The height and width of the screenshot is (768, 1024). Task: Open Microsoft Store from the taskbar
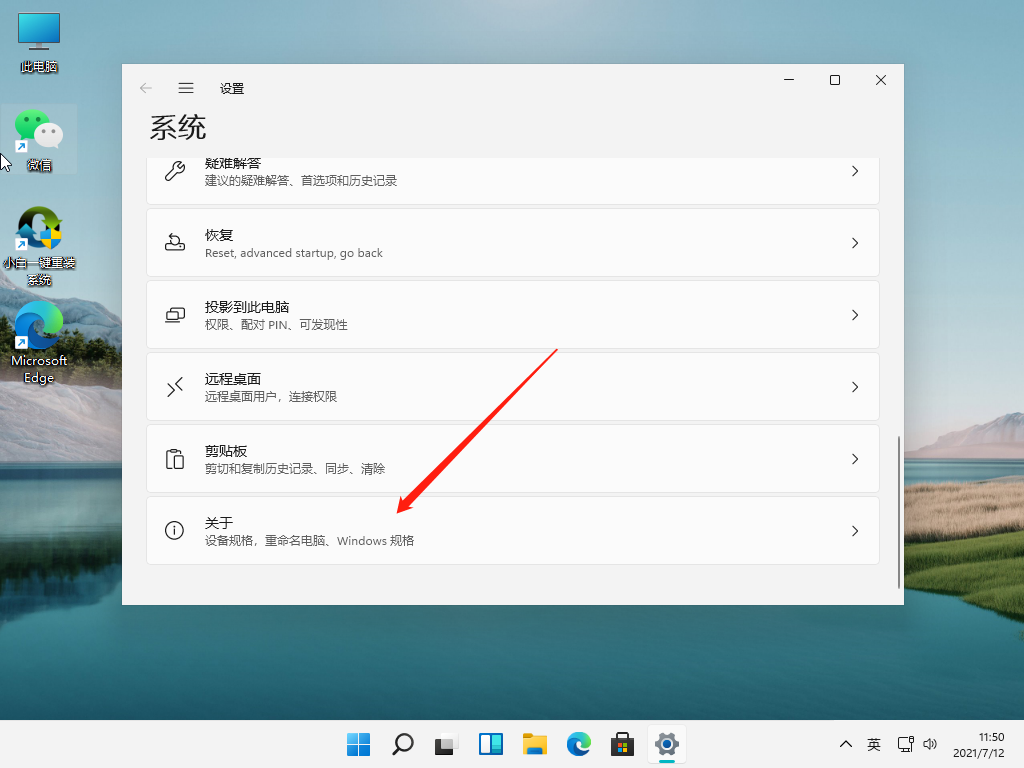pos(622,744)
